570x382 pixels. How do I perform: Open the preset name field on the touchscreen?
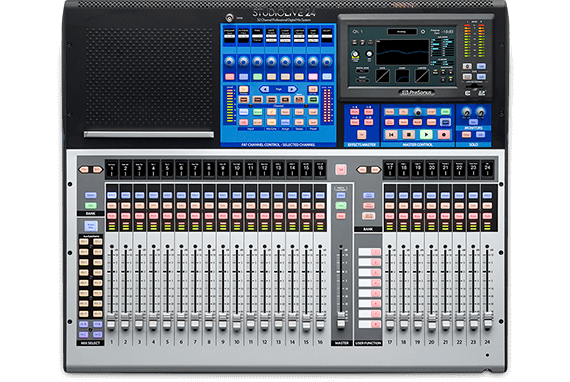[402, 32]
